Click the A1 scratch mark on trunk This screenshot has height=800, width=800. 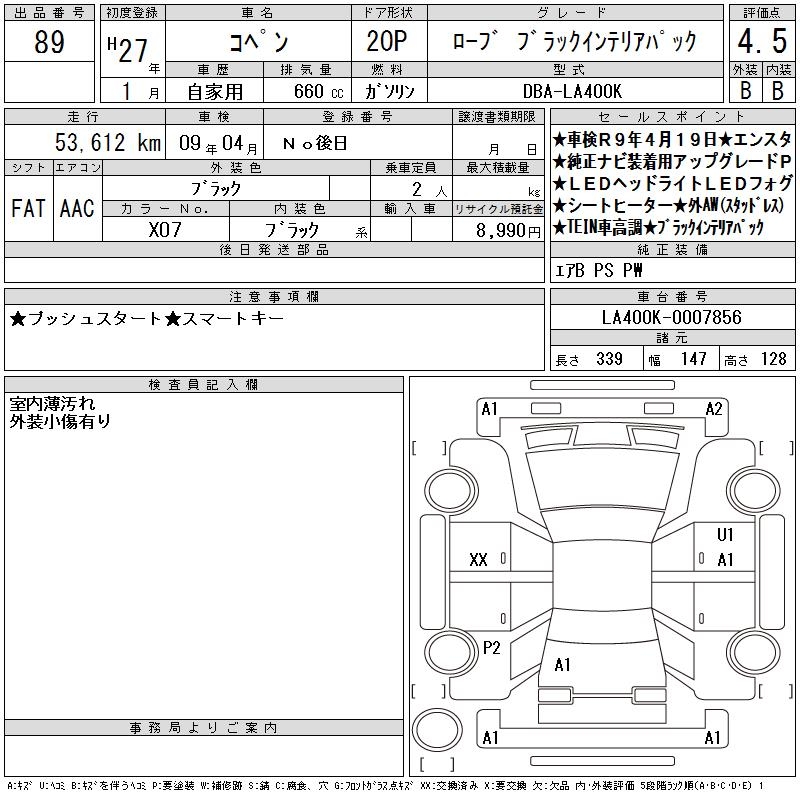(x=562, y=665)
